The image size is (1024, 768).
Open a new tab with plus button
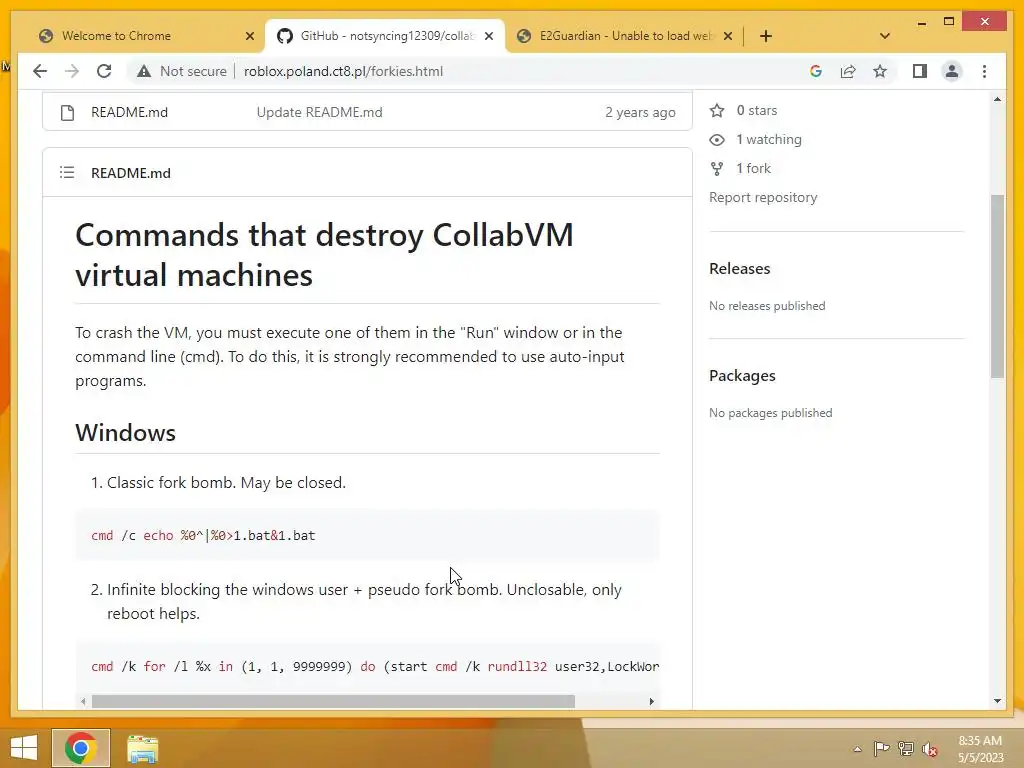[766, 36]
